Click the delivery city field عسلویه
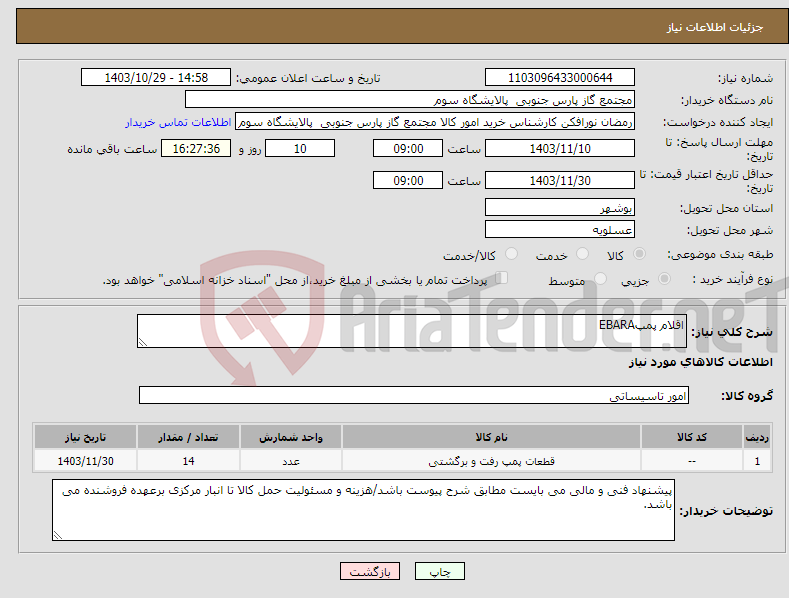 click(x=560, y=230)
